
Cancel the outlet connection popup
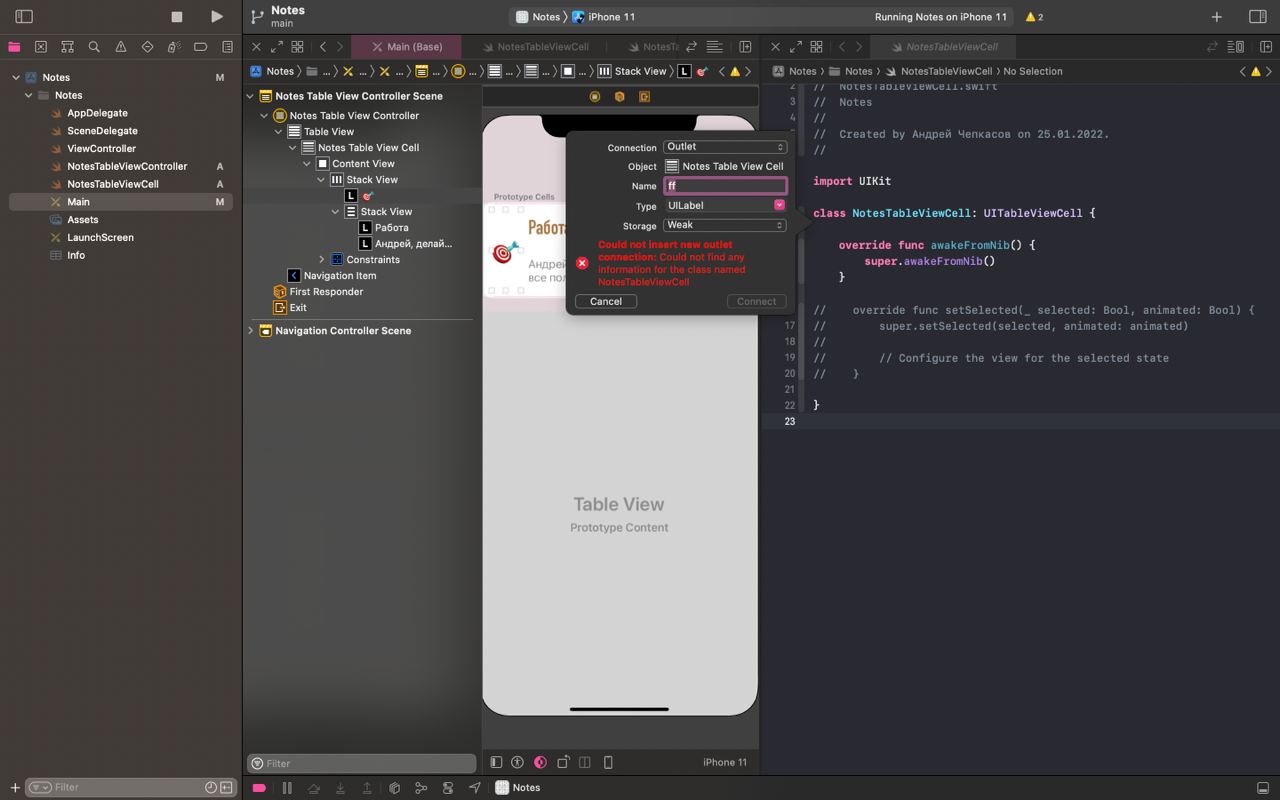click(606, 301)
